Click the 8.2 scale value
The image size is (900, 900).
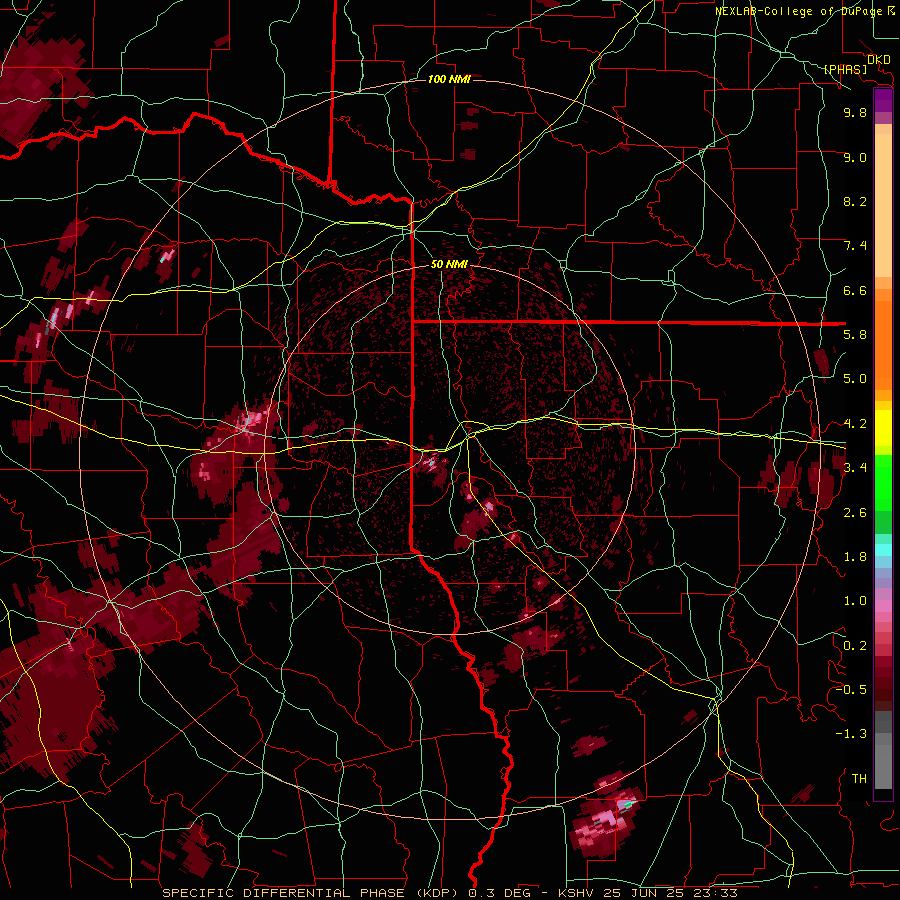855,201
